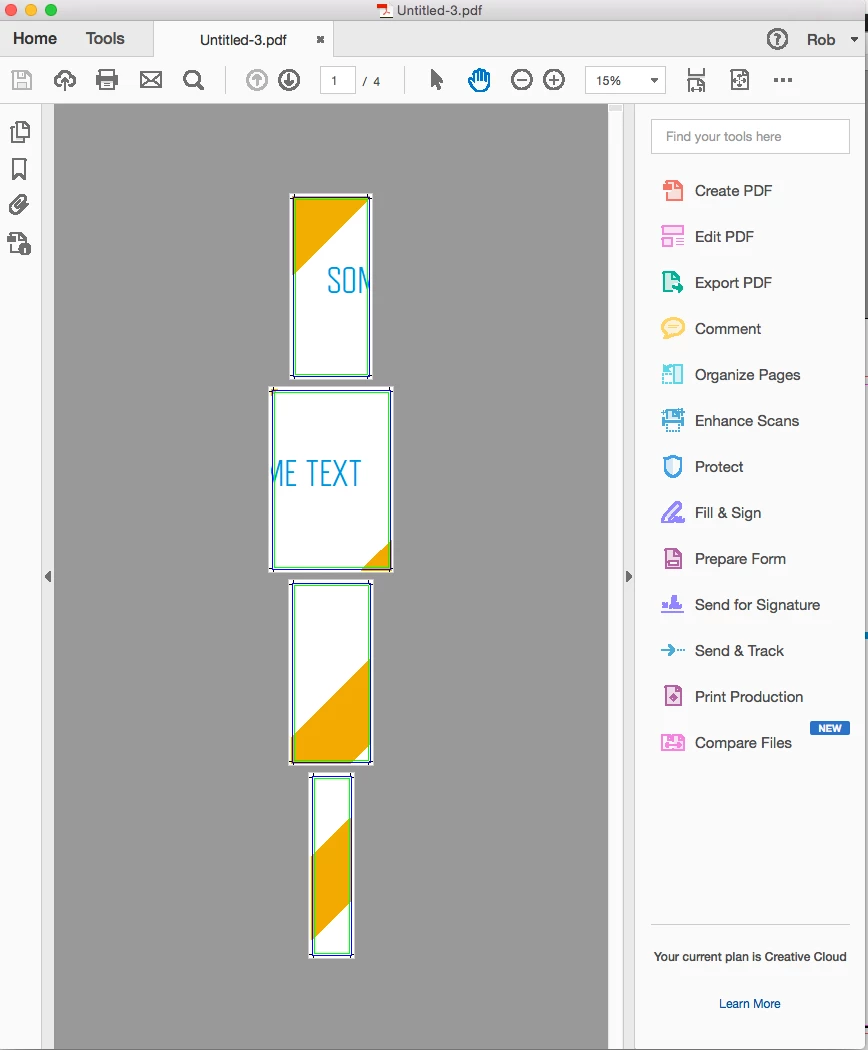Click the vertical scrollbar thumb
Image resolution: width=868 pixels, height=1050 pixels.
(616, 108)
